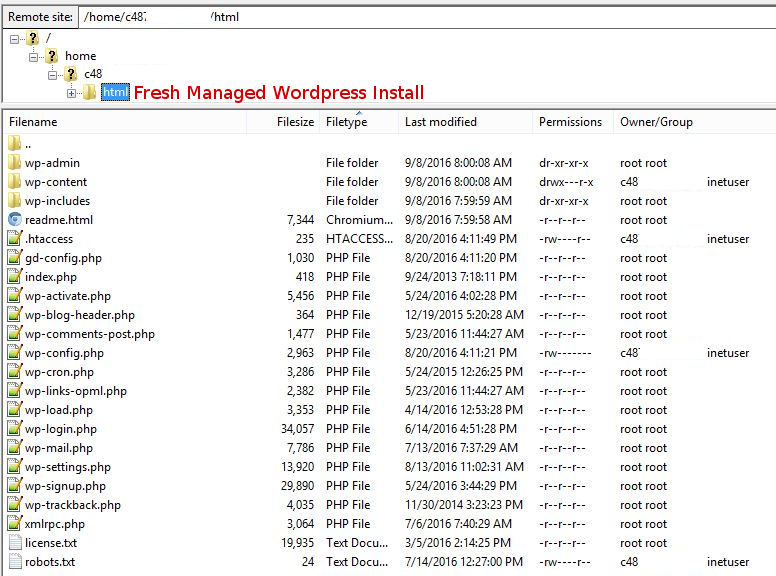Click the html folder icon in tree

click(90, 92)
